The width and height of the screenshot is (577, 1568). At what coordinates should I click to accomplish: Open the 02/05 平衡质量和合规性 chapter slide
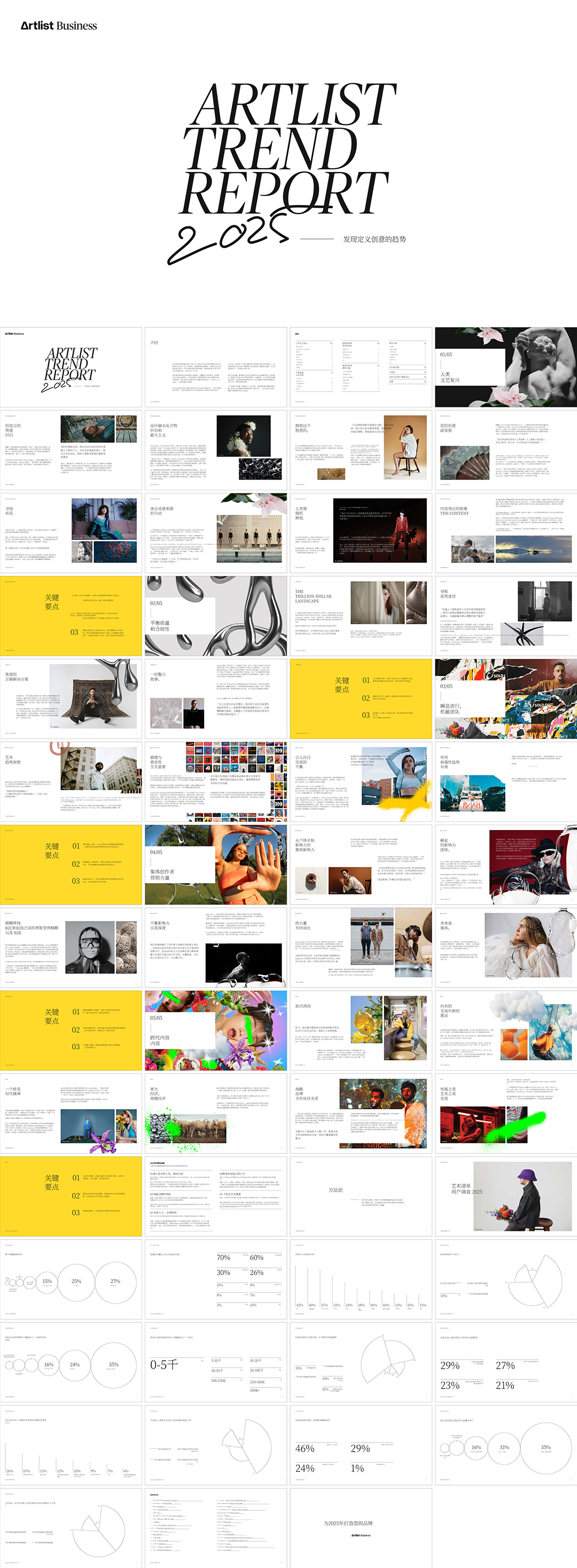pyautogui.click(x=216, y=616)
